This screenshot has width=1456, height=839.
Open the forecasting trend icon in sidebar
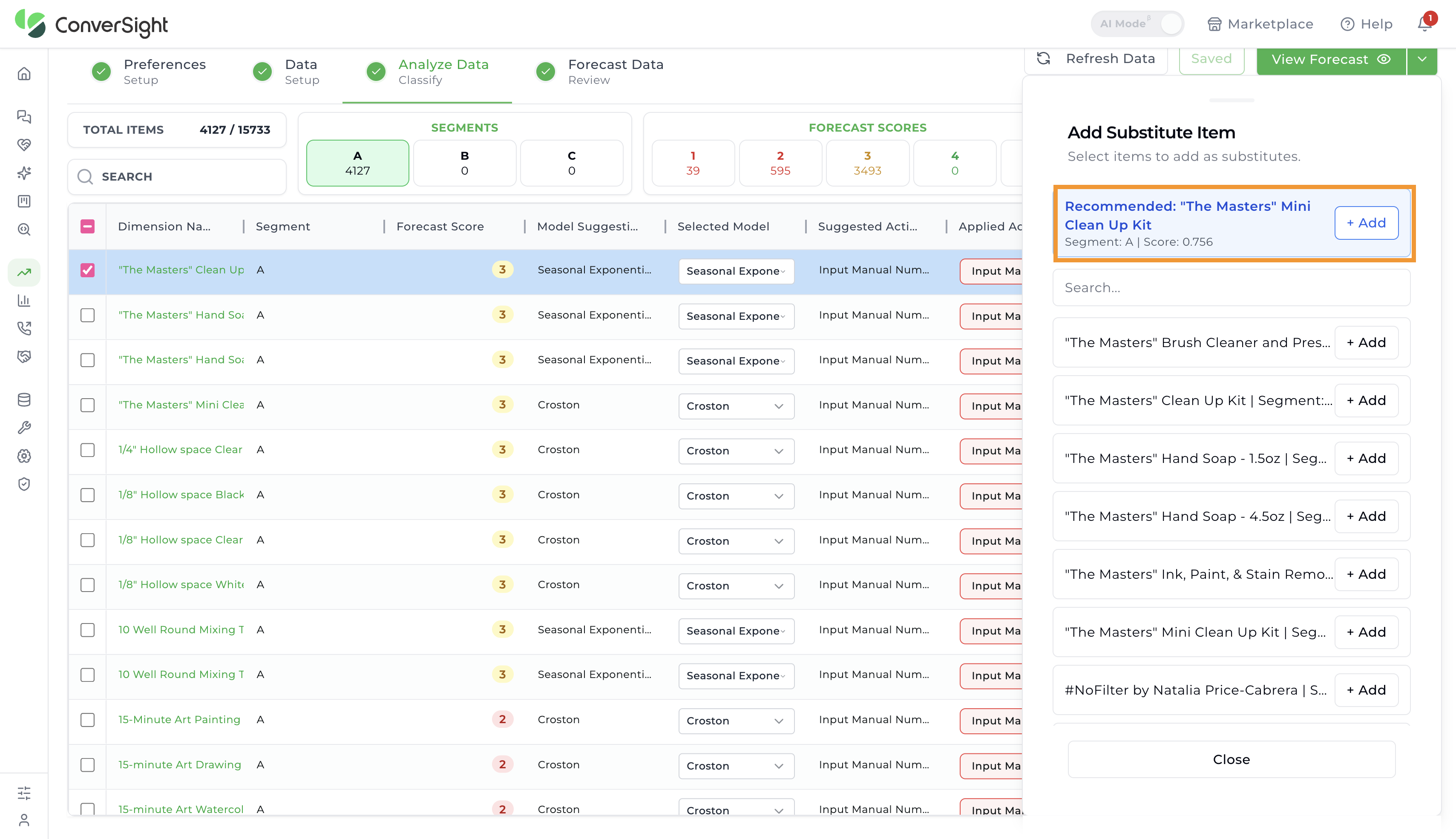(x=23, y=272)
